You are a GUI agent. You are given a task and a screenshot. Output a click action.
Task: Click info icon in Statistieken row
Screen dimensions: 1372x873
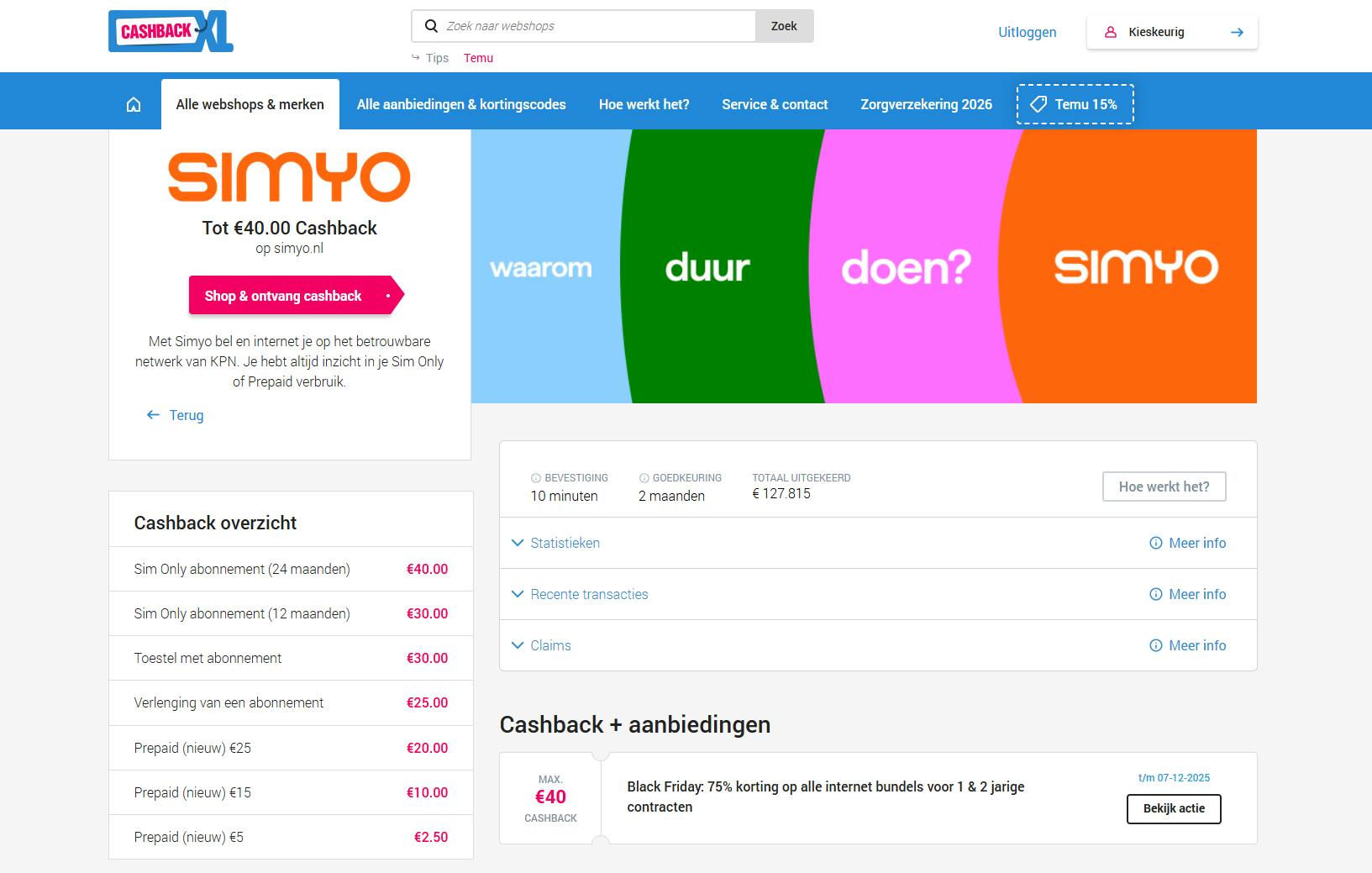coord(1156,543)
